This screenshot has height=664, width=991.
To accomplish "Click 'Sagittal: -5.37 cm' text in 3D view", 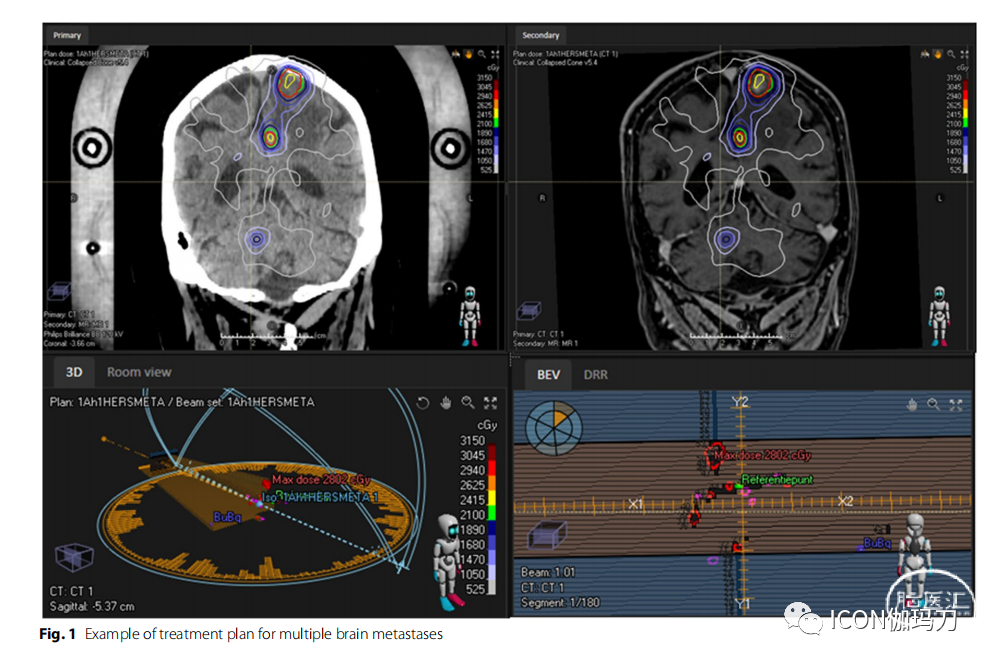I will tap(92, 606).
